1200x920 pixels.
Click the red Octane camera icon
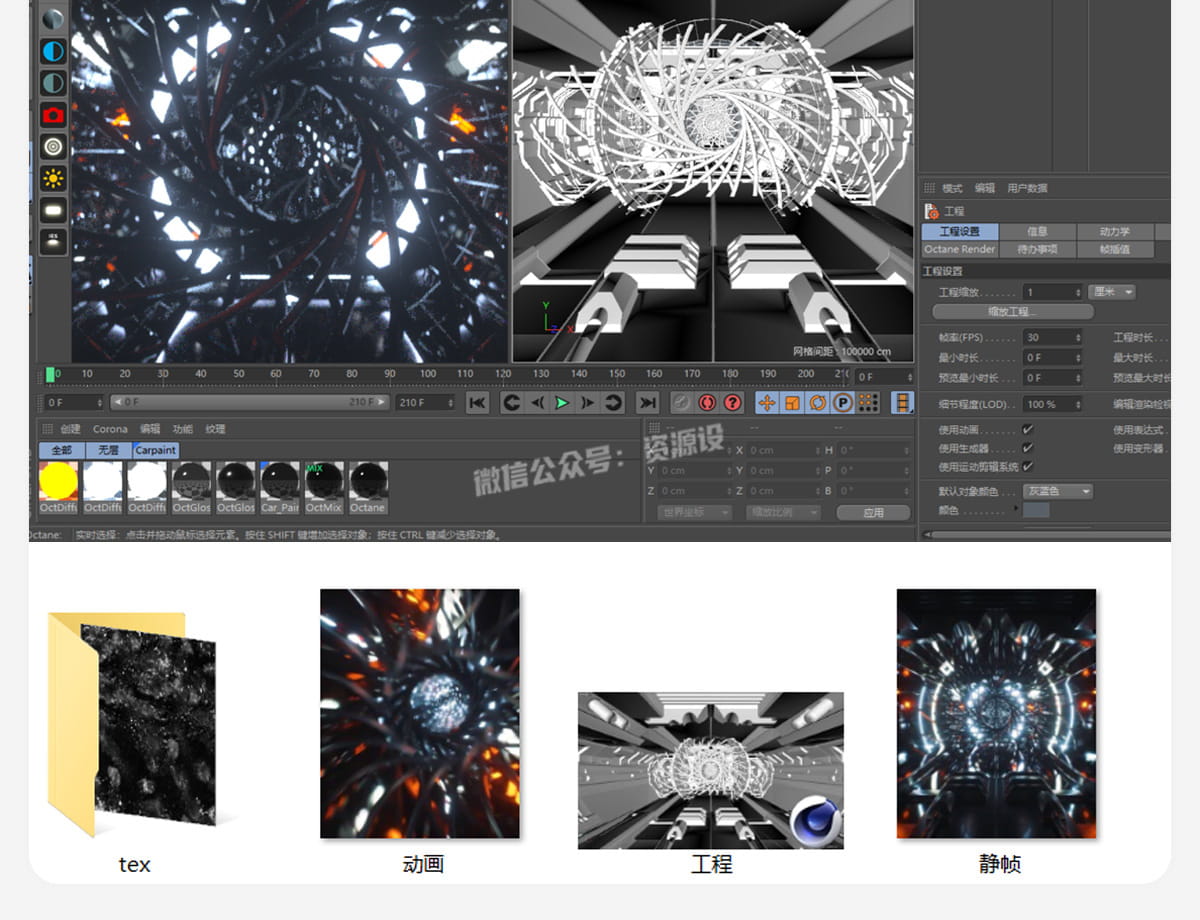pyautogui.click(x=53, y=115)
